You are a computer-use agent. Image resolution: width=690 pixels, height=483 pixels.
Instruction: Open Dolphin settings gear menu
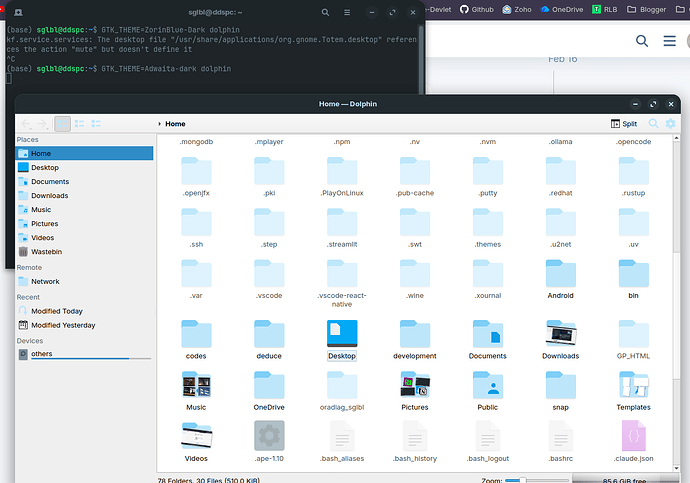coord(671,124)
